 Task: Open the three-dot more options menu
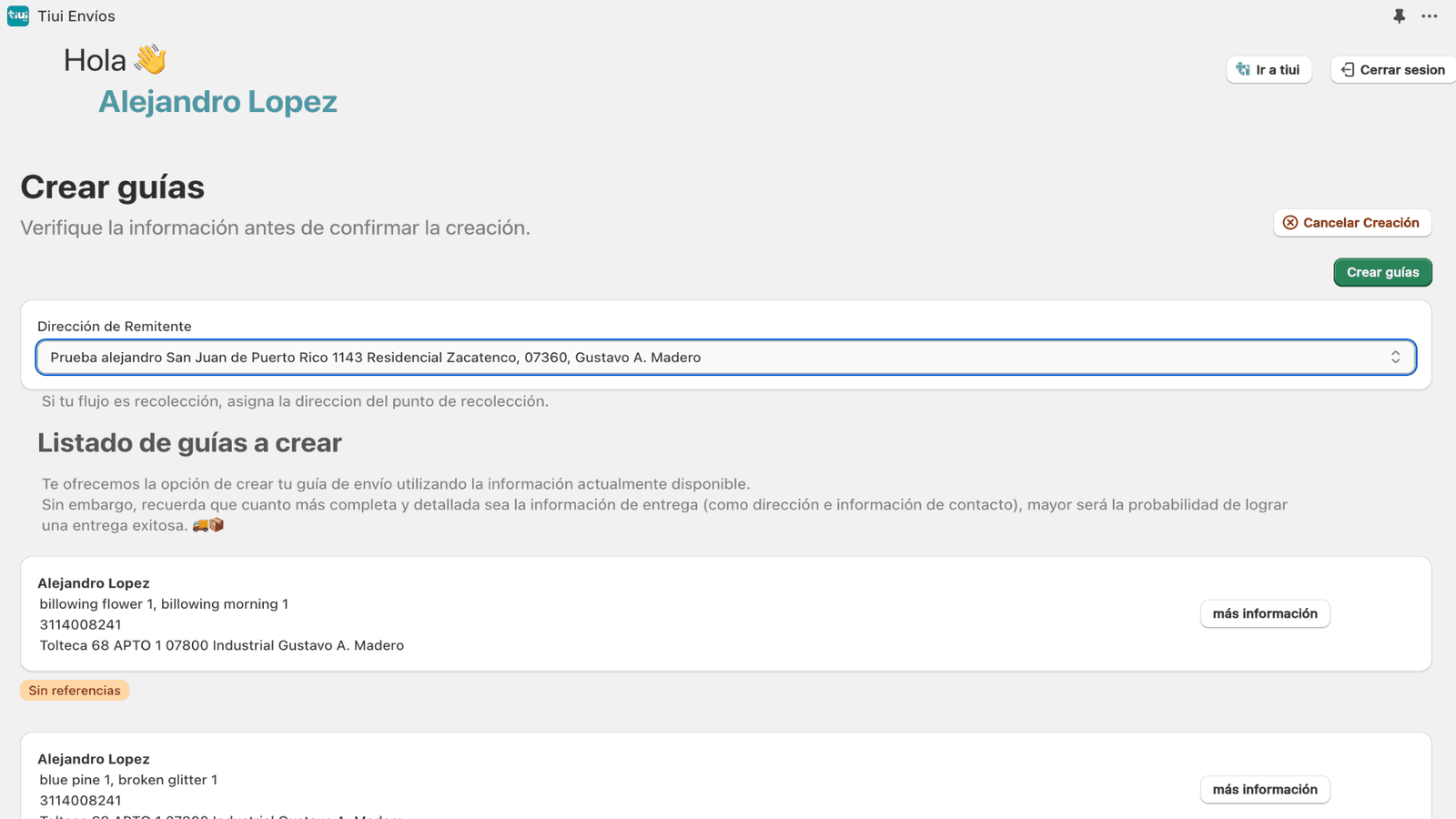tap(1430, 16)
